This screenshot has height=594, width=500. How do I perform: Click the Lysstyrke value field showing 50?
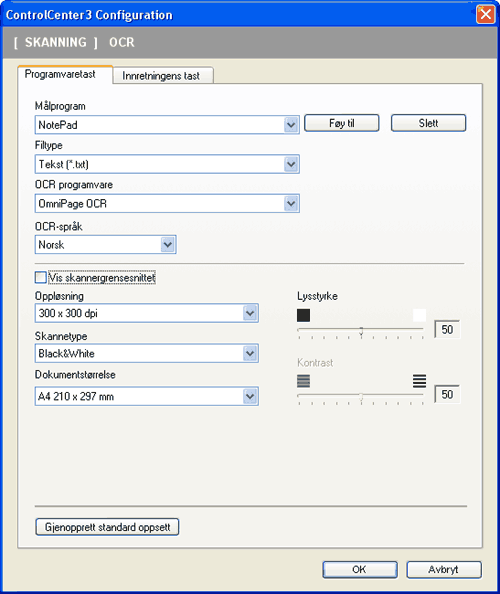coord(447,329)
